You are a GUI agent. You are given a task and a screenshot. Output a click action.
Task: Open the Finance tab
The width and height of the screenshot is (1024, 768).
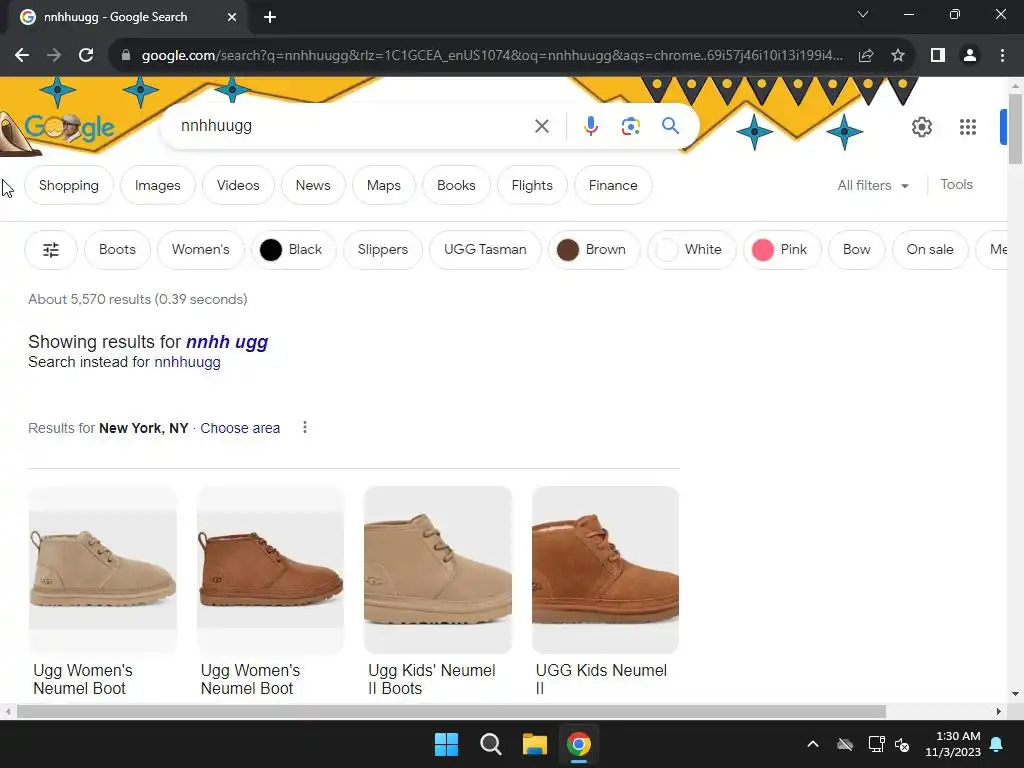point(613,185)
